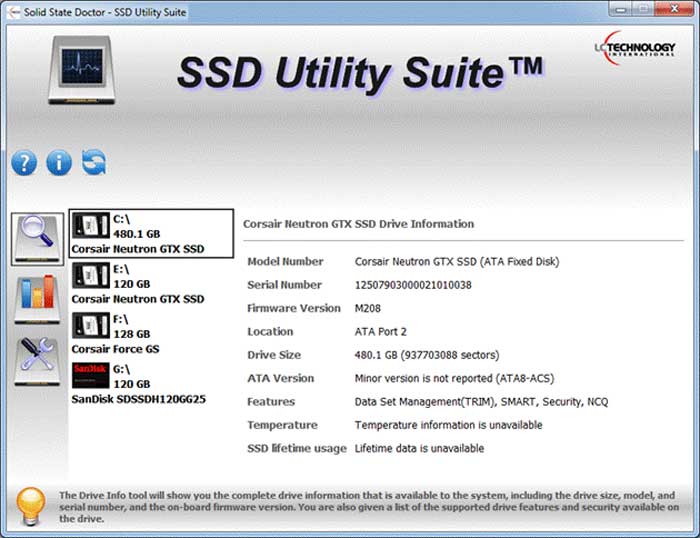This screenshot has width=700, height=538.
Task: Click the LC Technology logo
Action: click(x=634, y=48)
